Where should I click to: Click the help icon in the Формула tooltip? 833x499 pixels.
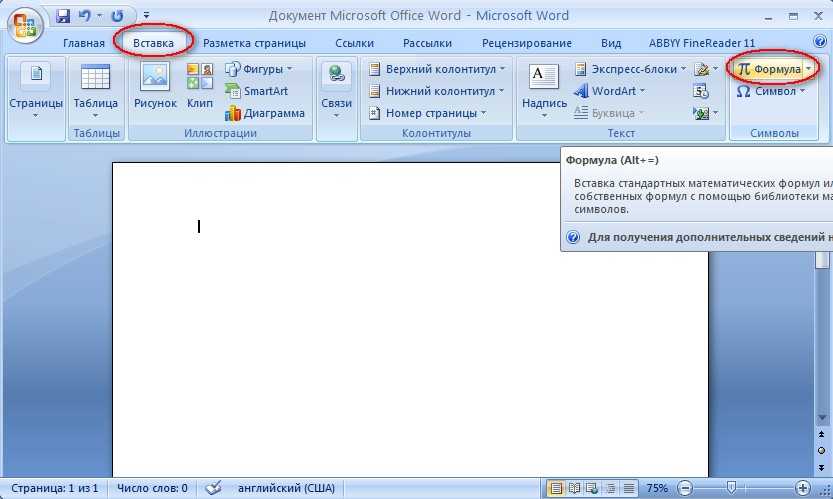click(573, 237)
